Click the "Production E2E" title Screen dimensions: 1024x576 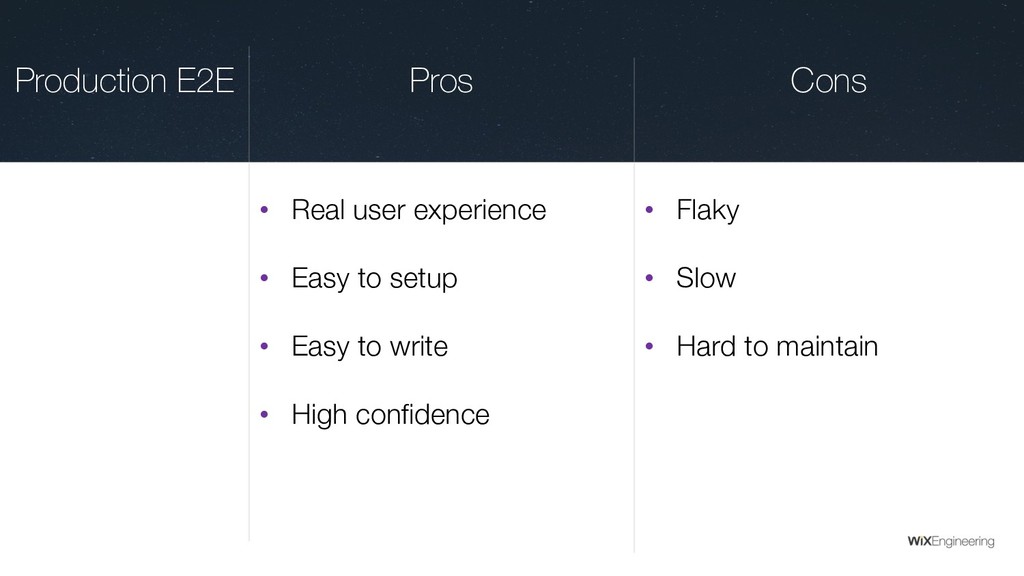[125, 81]
